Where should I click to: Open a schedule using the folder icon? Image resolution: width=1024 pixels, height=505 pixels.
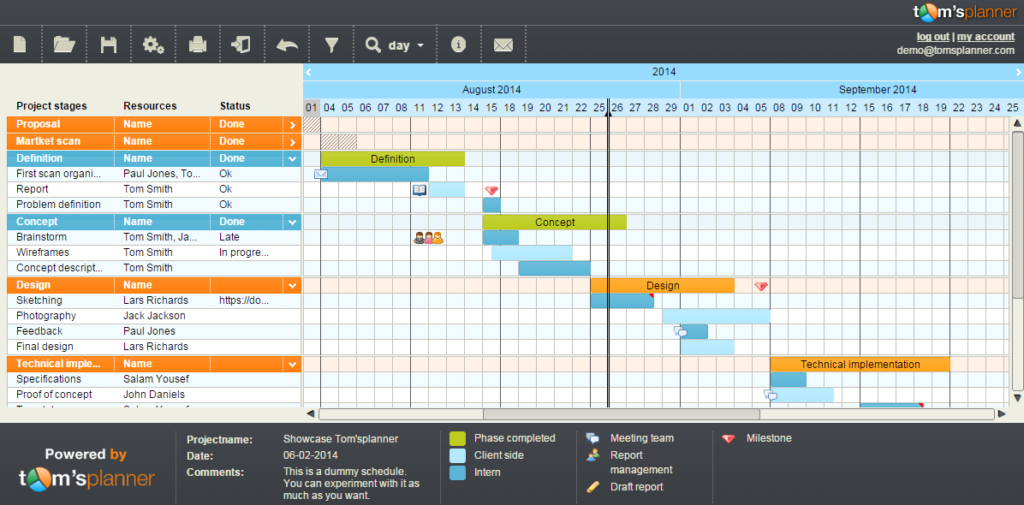point(64,45)
